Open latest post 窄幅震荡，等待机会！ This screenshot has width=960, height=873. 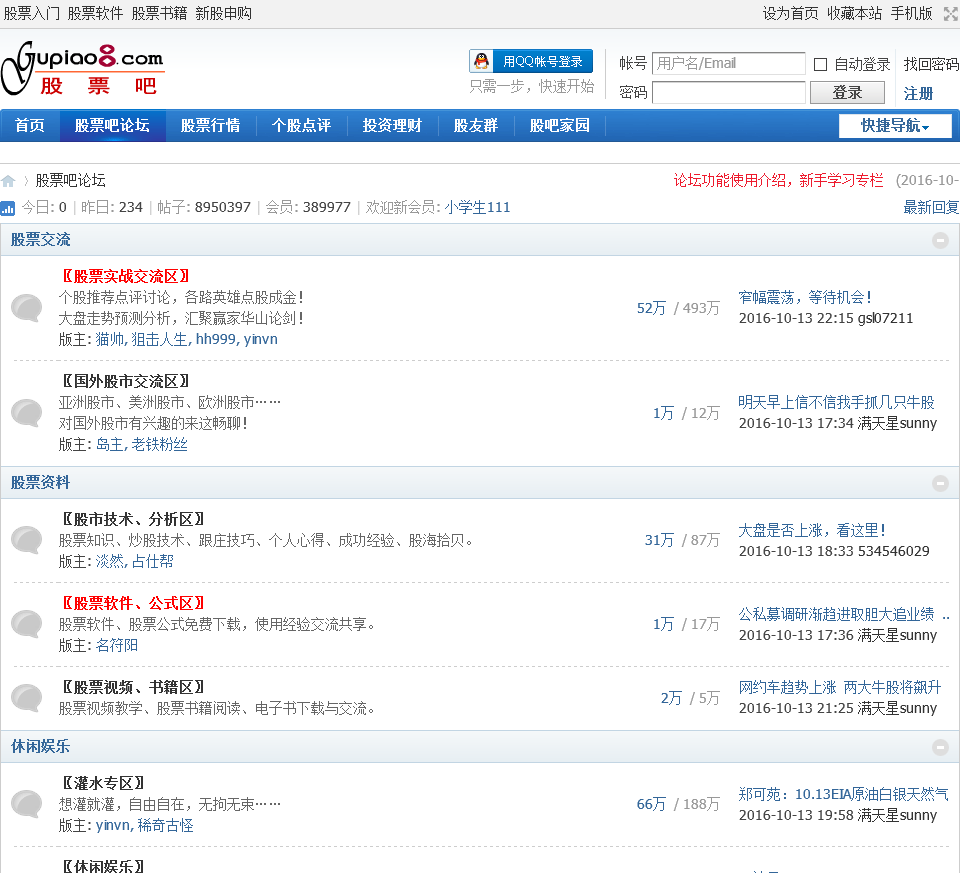(x=805, y=298)
